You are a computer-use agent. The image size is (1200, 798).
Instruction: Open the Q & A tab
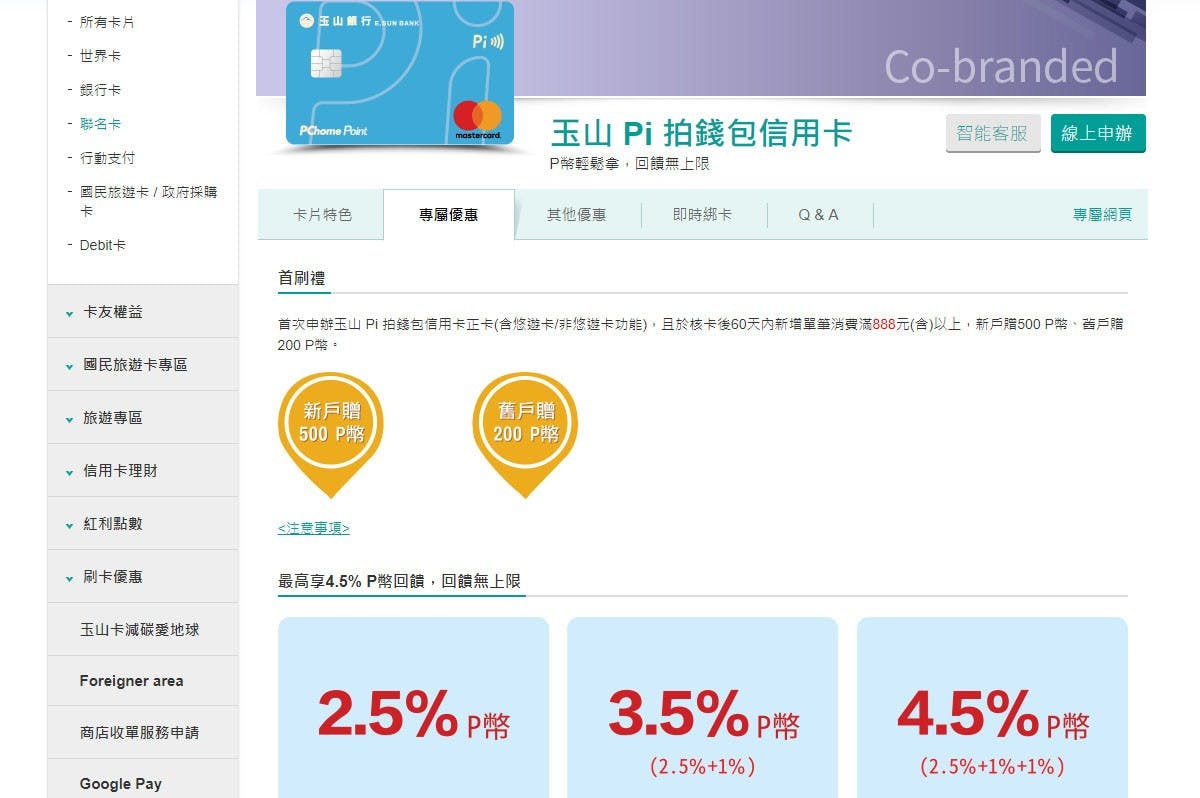coord(819,215)
